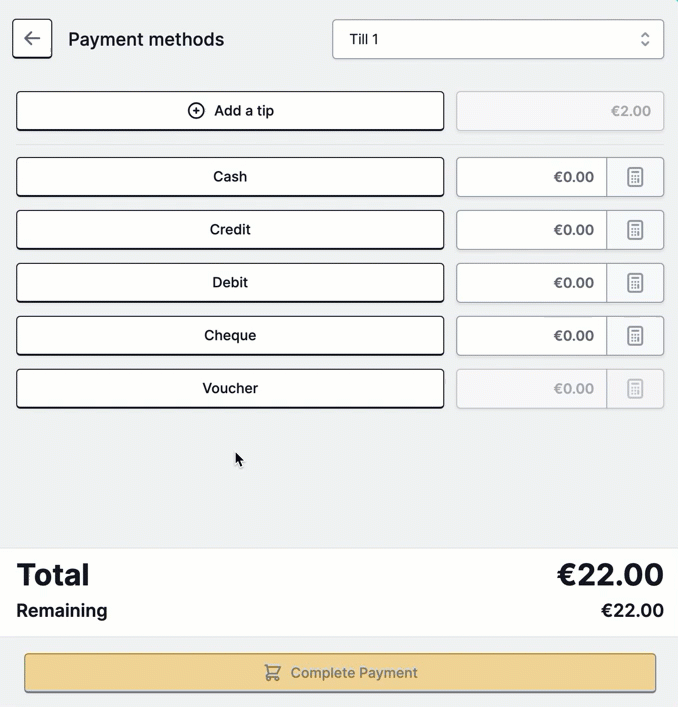Click the back arrow icon
678x707 pixels.
pyautogui.click(x=32, y=38)
